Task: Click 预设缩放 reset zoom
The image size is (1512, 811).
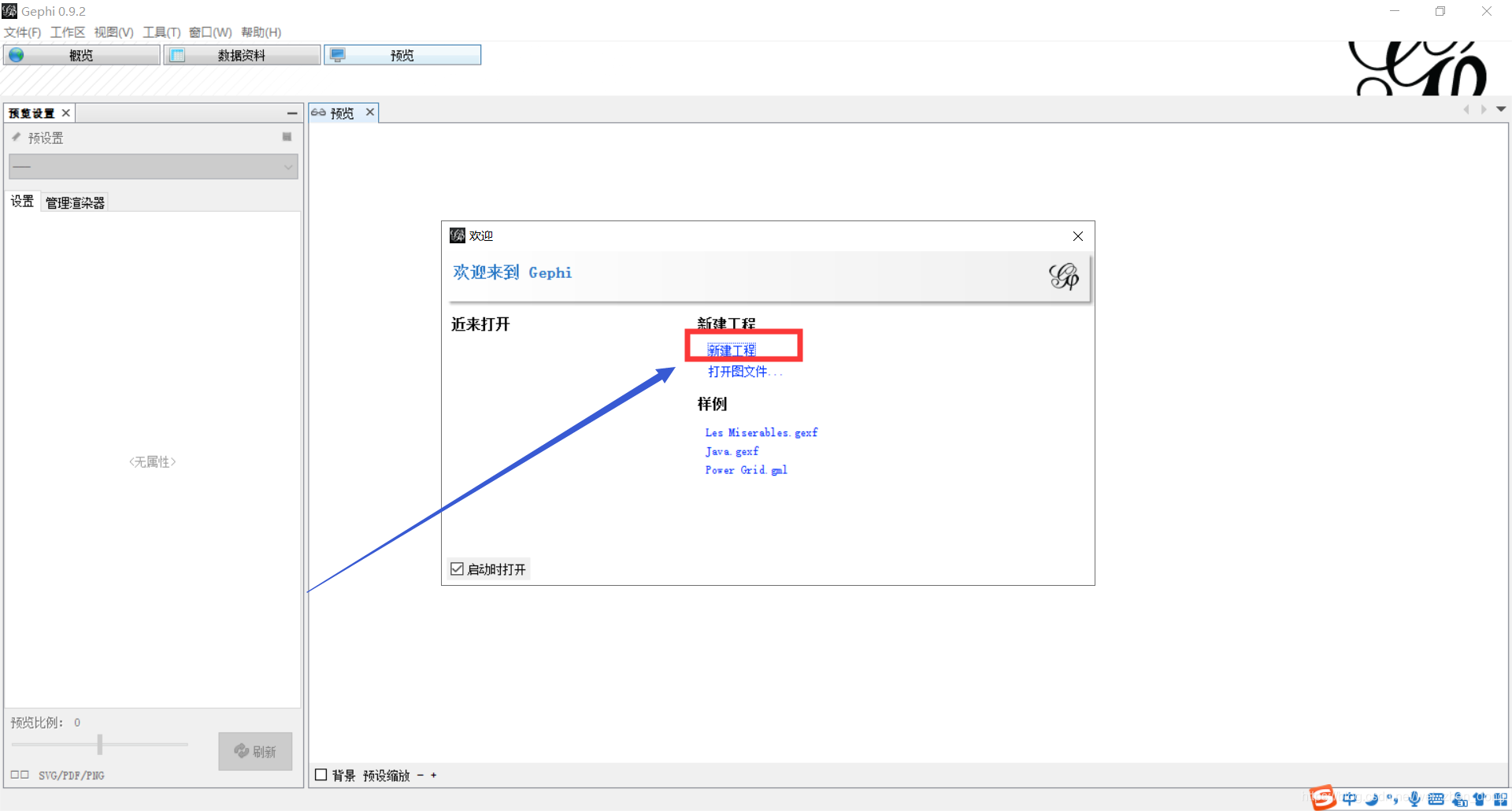Action: [x=387, y=776]
